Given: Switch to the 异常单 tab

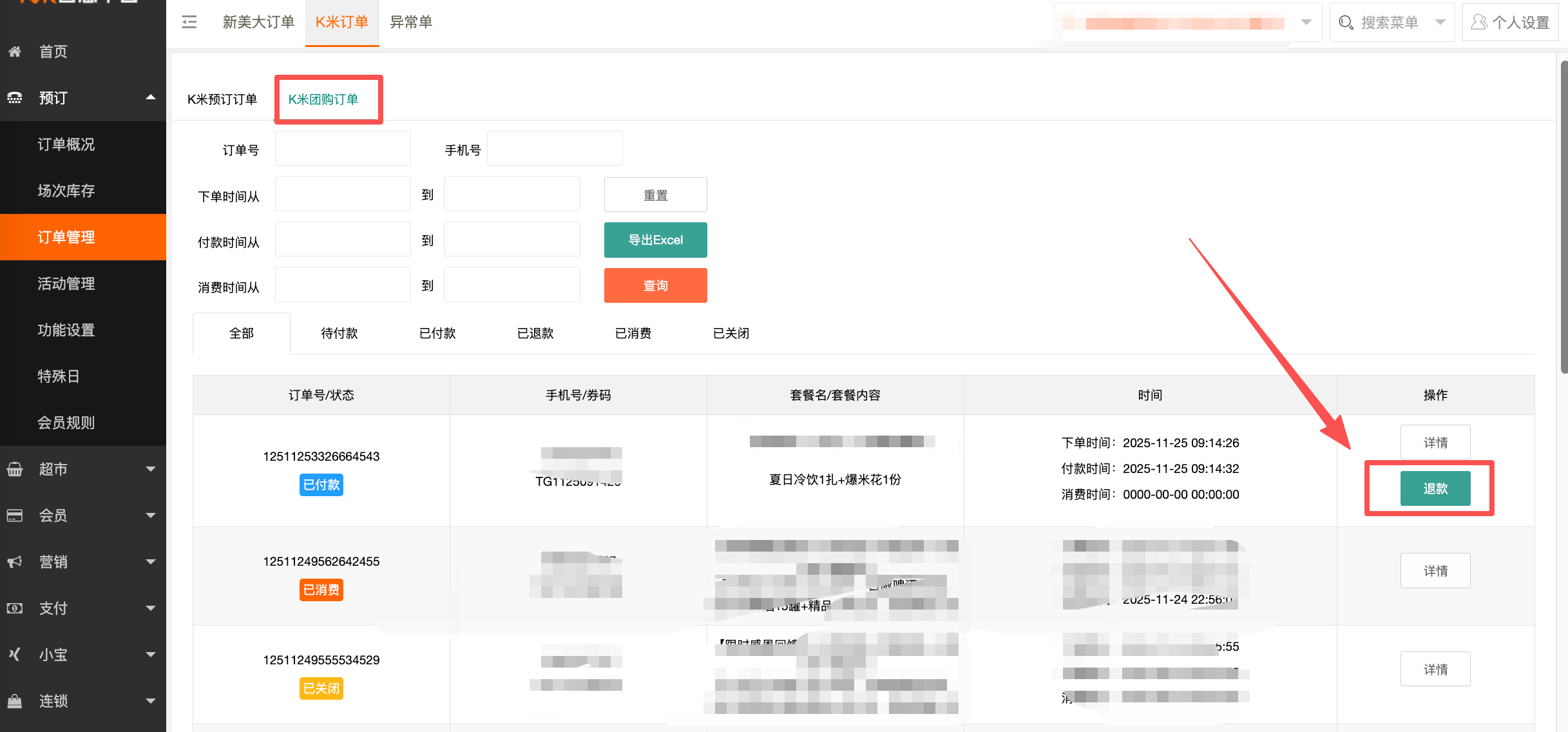Looking at the screenshot, I should 411,21.
